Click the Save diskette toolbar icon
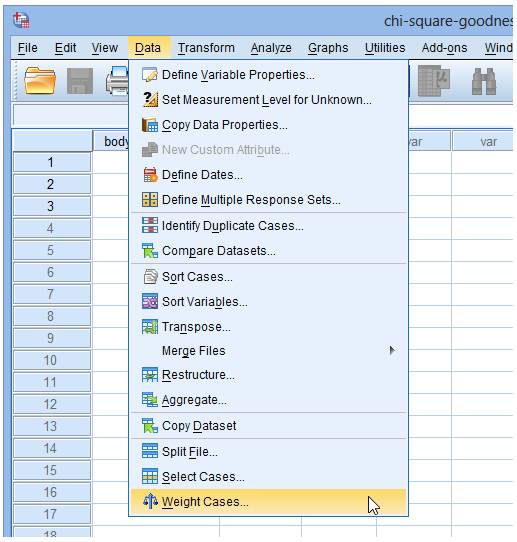 80,81
